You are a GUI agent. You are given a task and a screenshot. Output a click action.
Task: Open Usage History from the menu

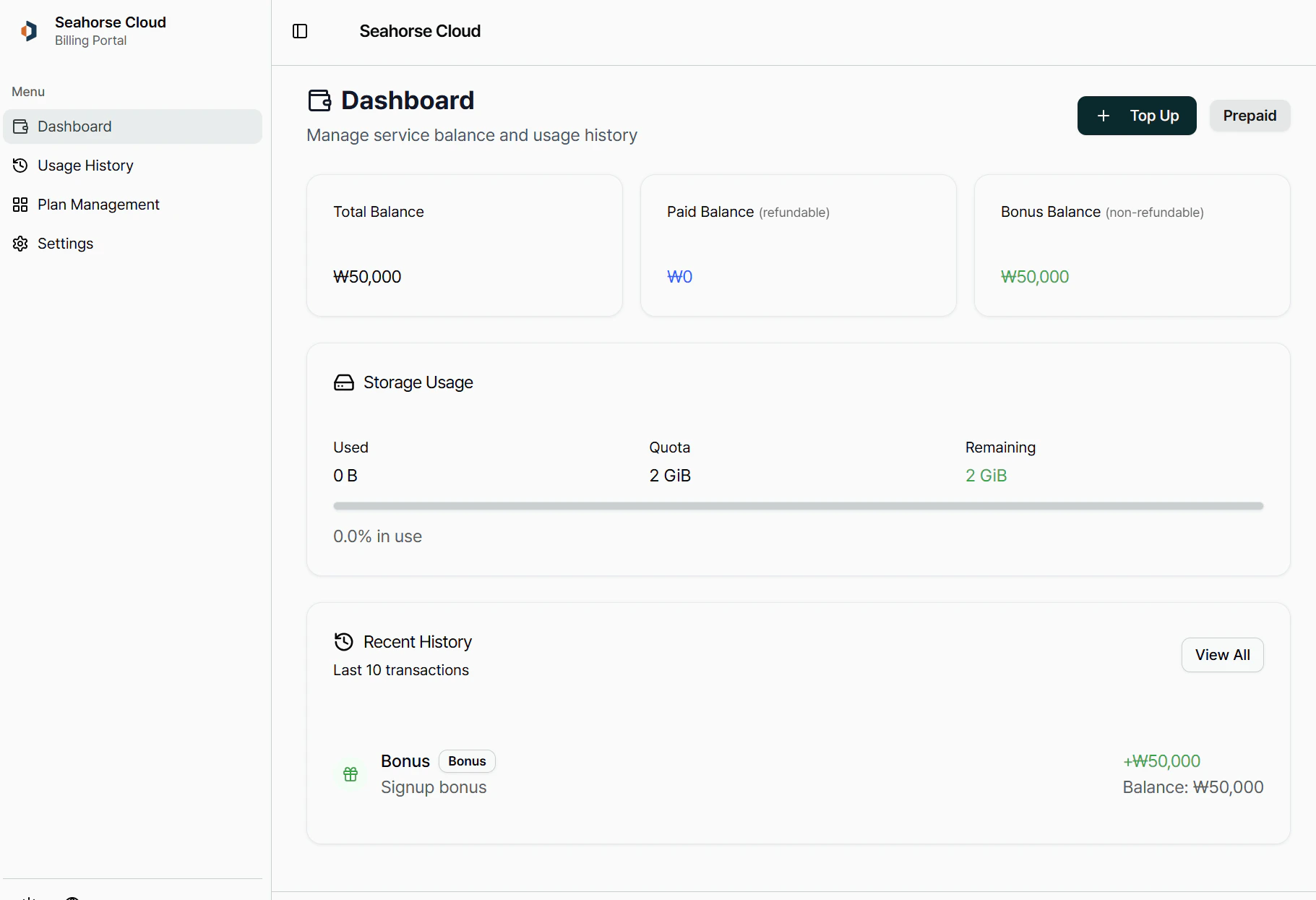[132, 166]
